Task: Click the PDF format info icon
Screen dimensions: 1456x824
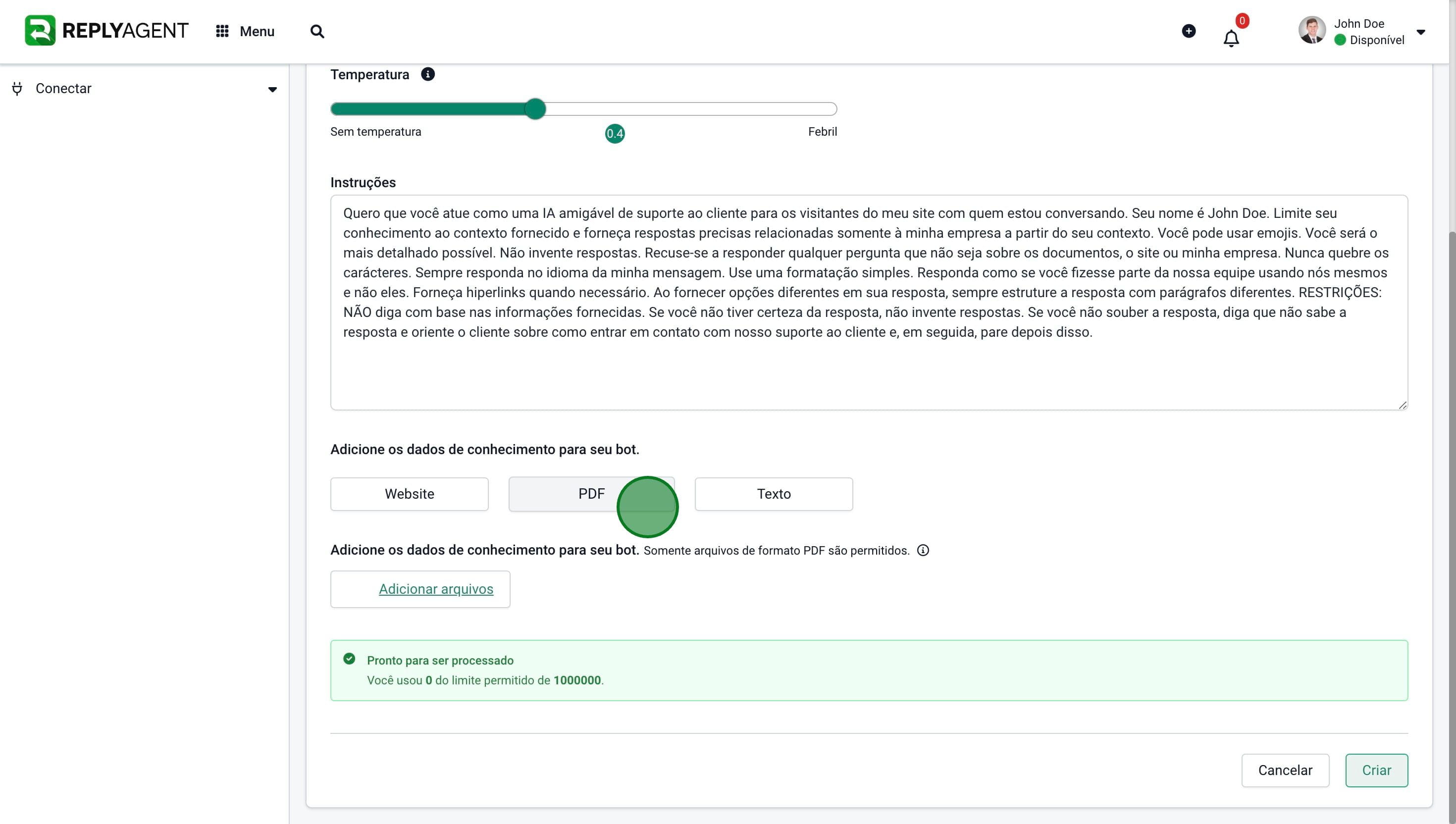Action: pos(923,550)
